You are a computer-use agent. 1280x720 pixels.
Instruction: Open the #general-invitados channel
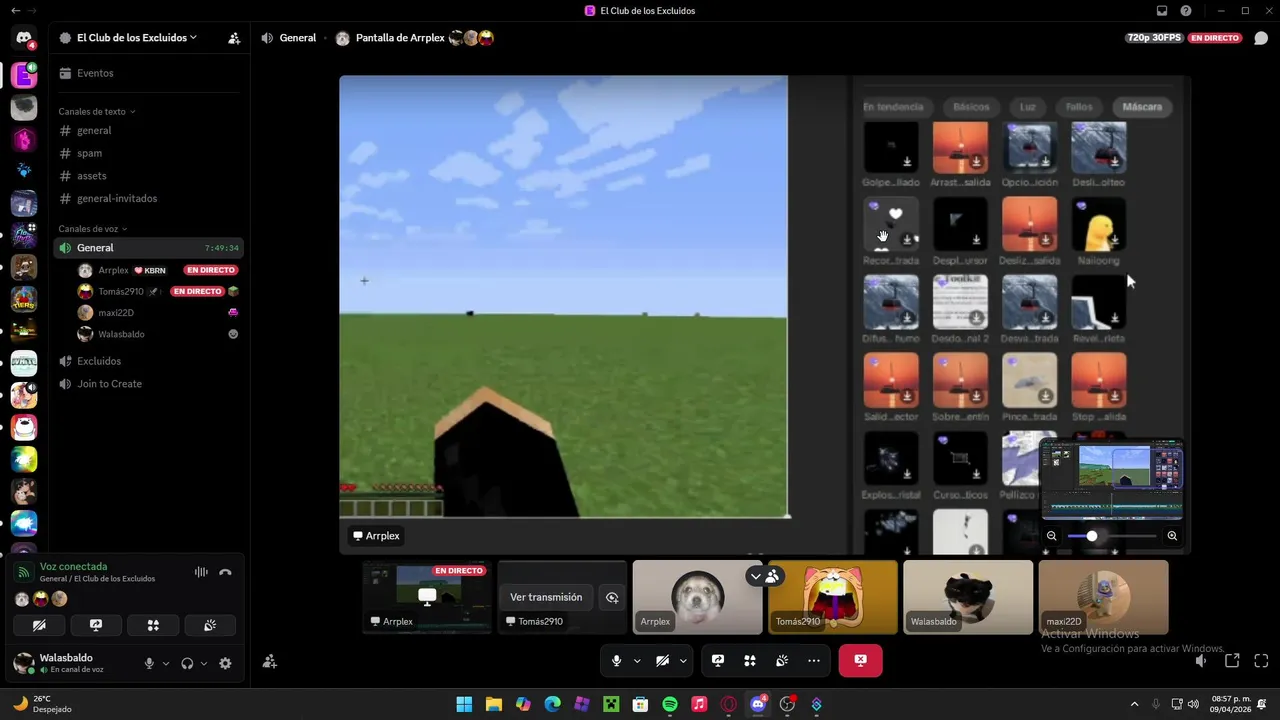click(x=148, y=198)
